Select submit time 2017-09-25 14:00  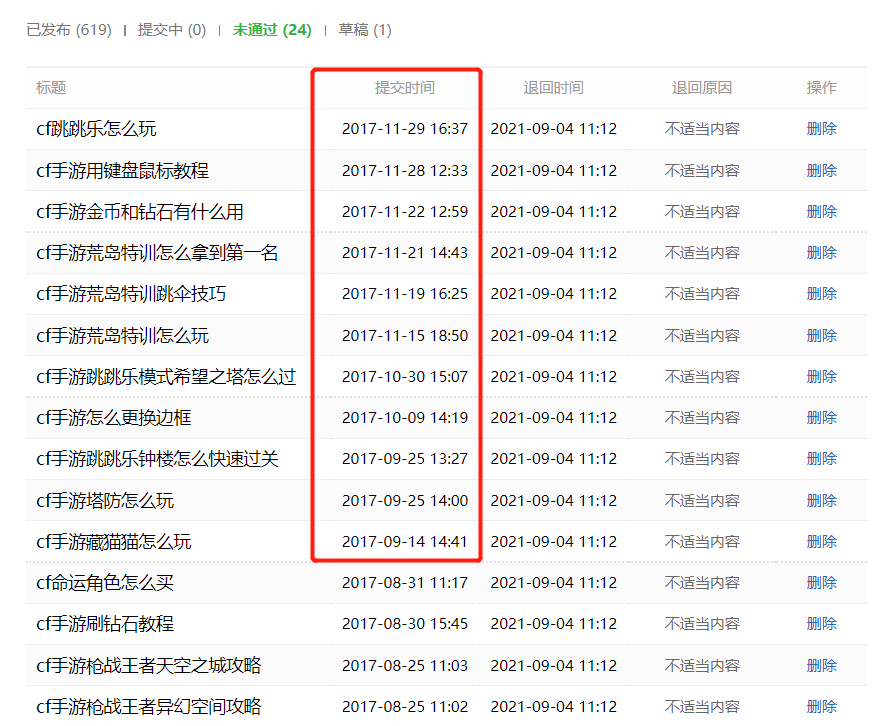(405, 501)
